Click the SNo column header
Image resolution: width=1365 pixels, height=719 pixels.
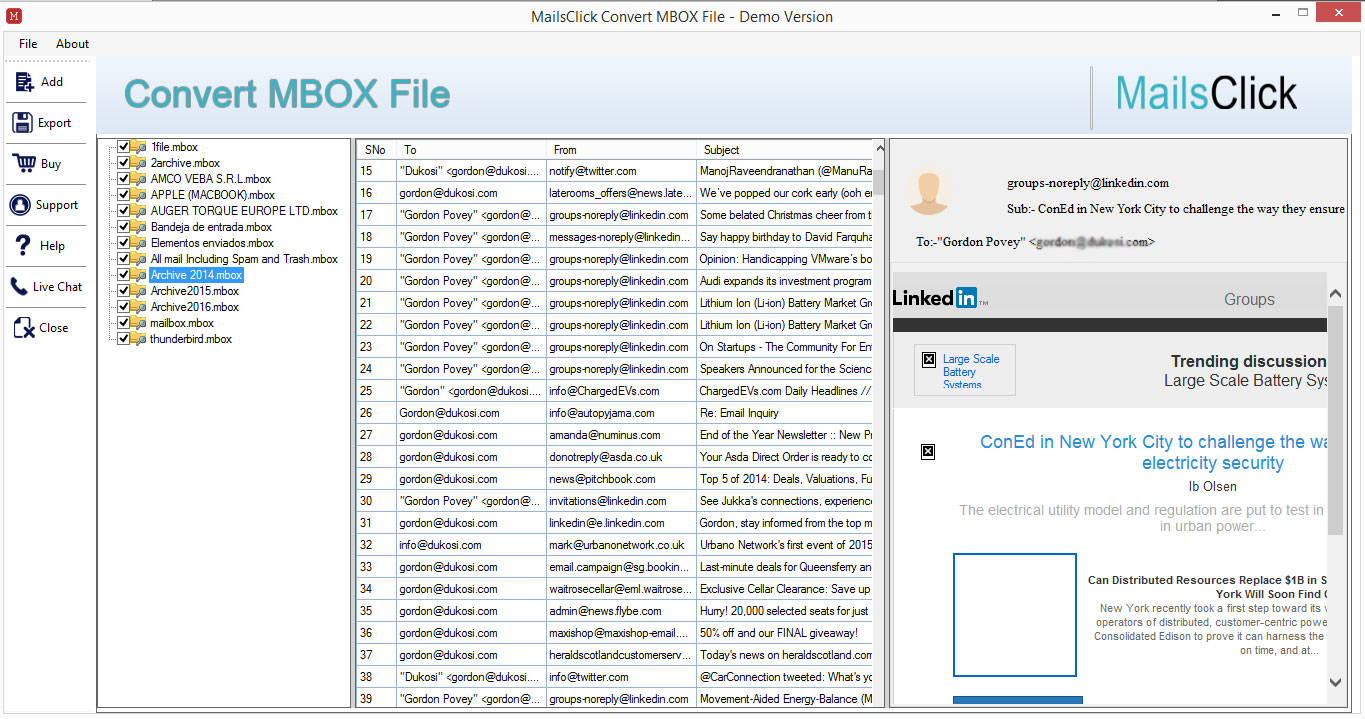pos(376,150)
